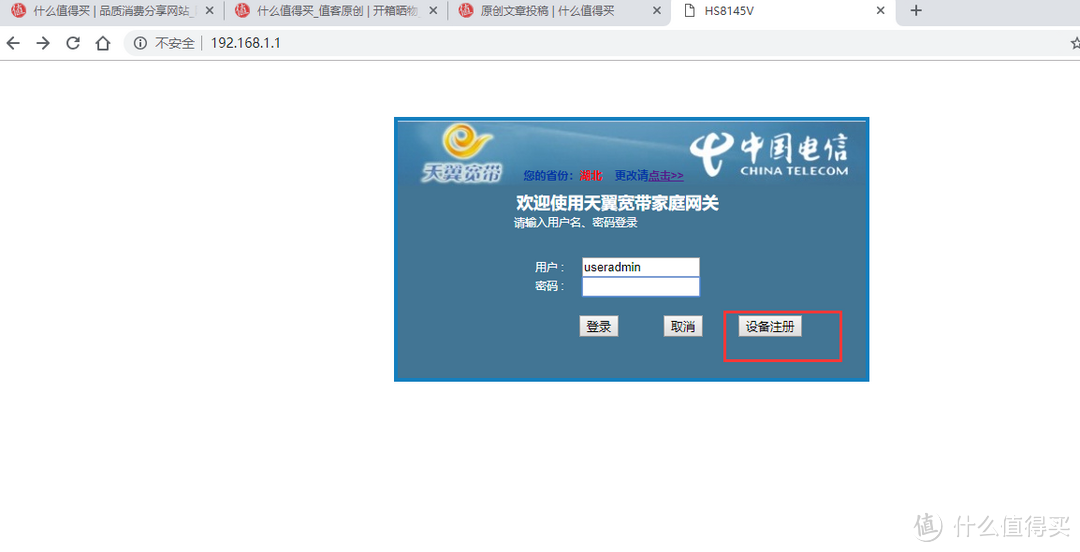The width and height of the screenshot is (1080, 552).
Task: Click the red favicon of first tab
Action: 19,10
